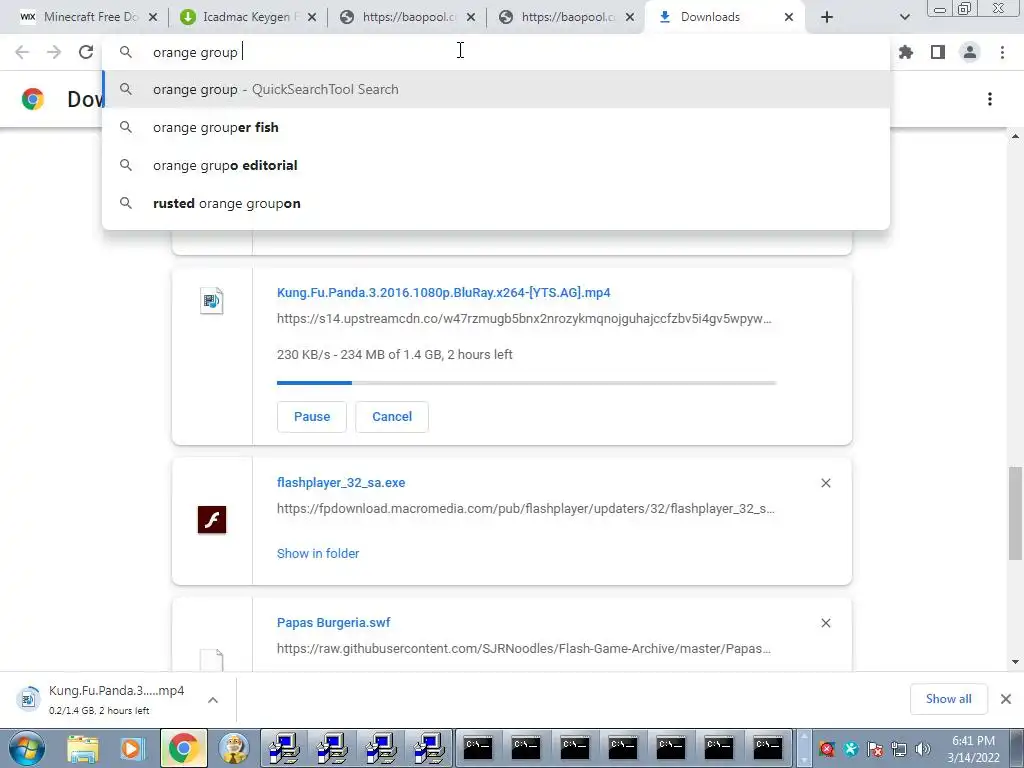Close the Minecraft Free Download tab
The width and height of the screenshot is (1024, 768).
tap(153, 18)
